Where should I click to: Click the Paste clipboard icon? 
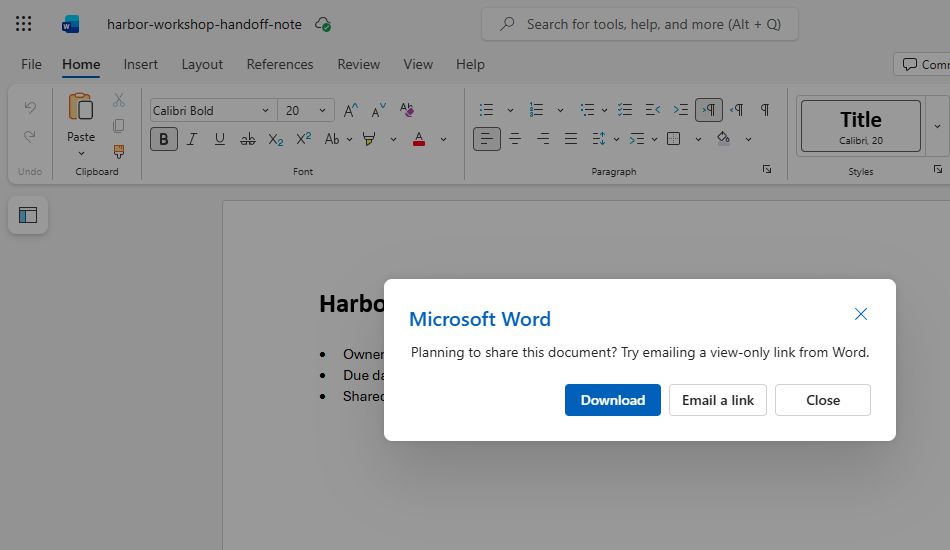click(81, 107)
